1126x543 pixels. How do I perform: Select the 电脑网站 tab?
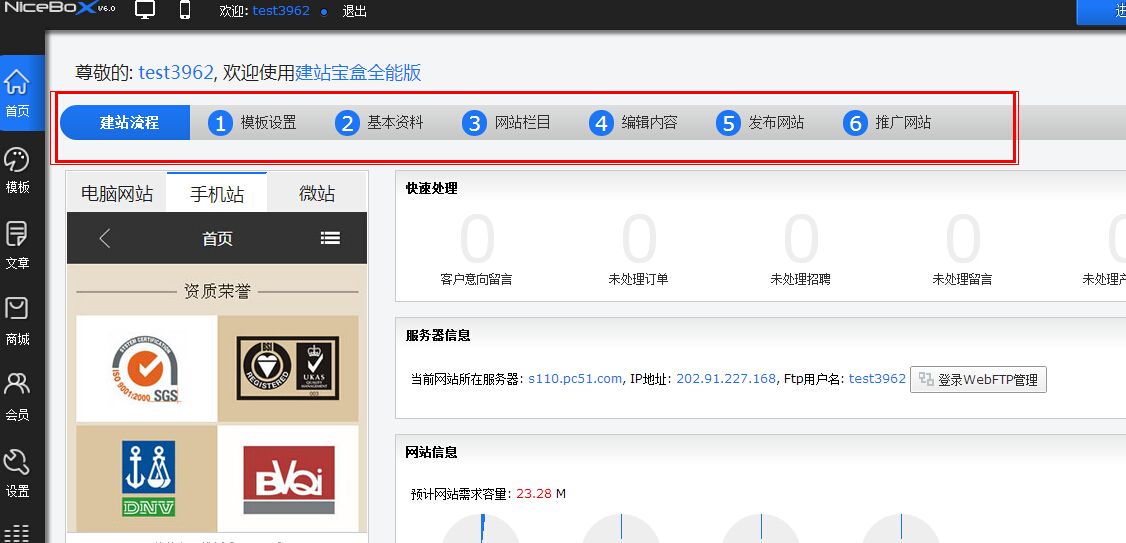coord(117,193)
